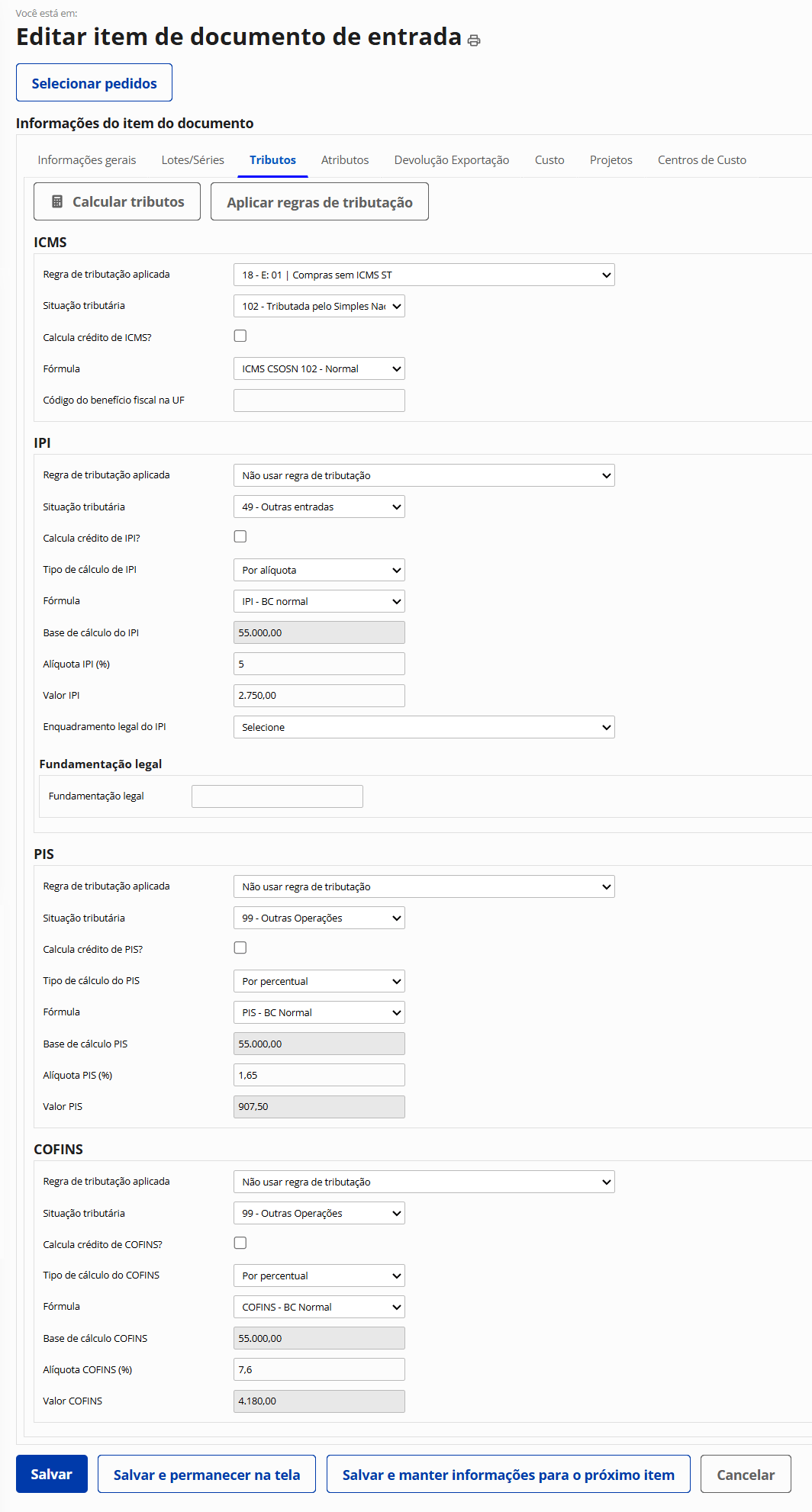Click the Selecionar pedidos button
Viewport: 812px width, 1512px height.
[94, 83]
